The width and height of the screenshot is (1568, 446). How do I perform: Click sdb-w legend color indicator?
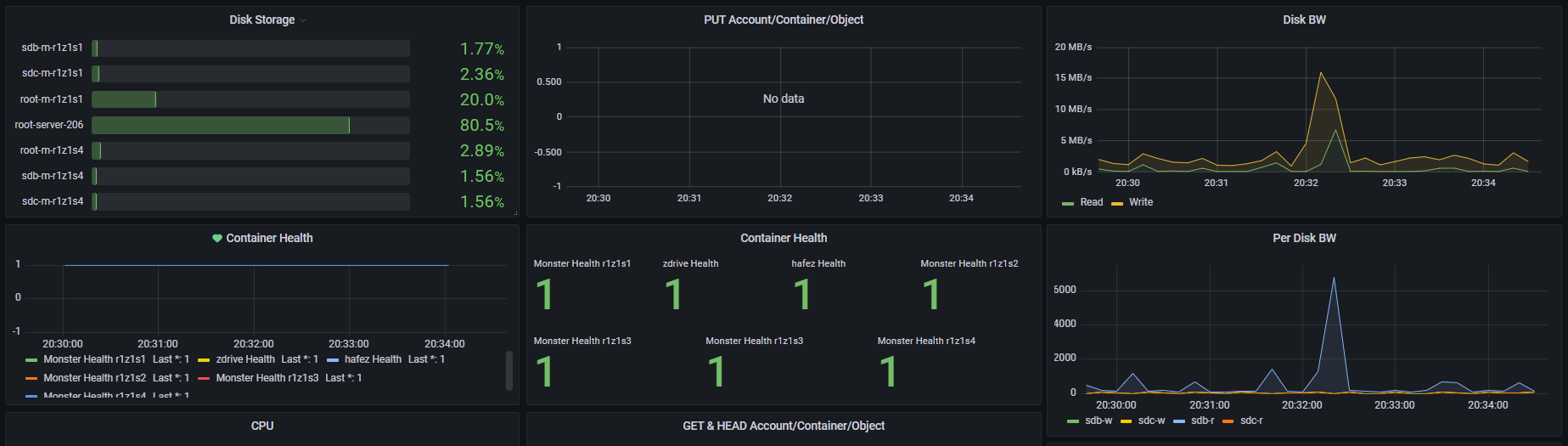point(1073,421)
